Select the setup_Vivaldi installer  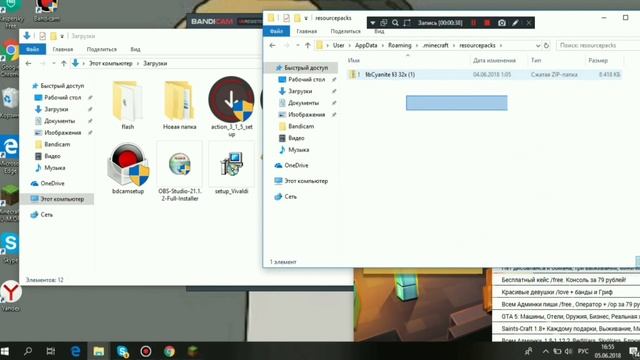(231, 168)
